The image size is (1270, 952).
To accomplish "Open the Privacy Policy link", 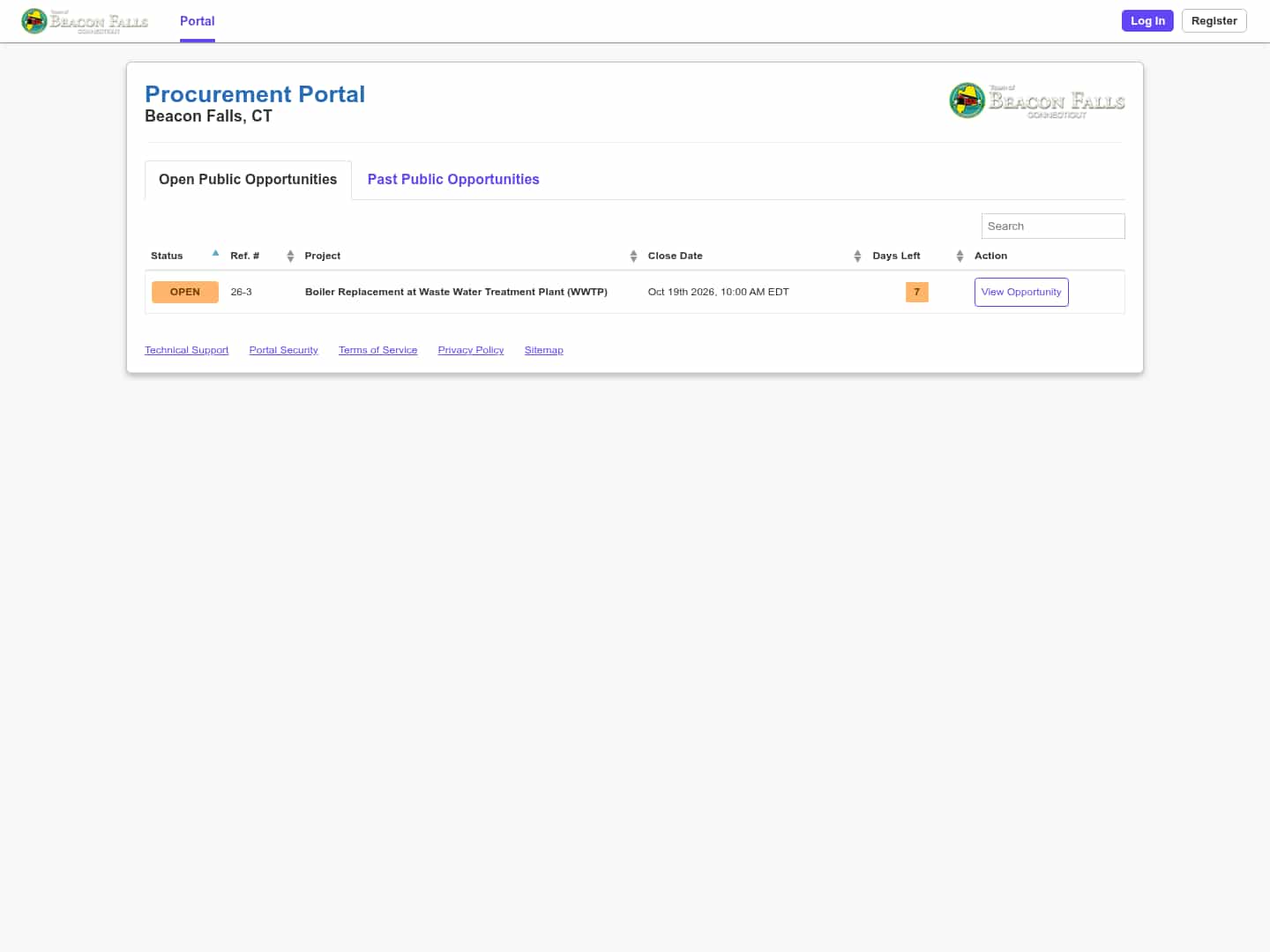I will [x=471, y=350].
